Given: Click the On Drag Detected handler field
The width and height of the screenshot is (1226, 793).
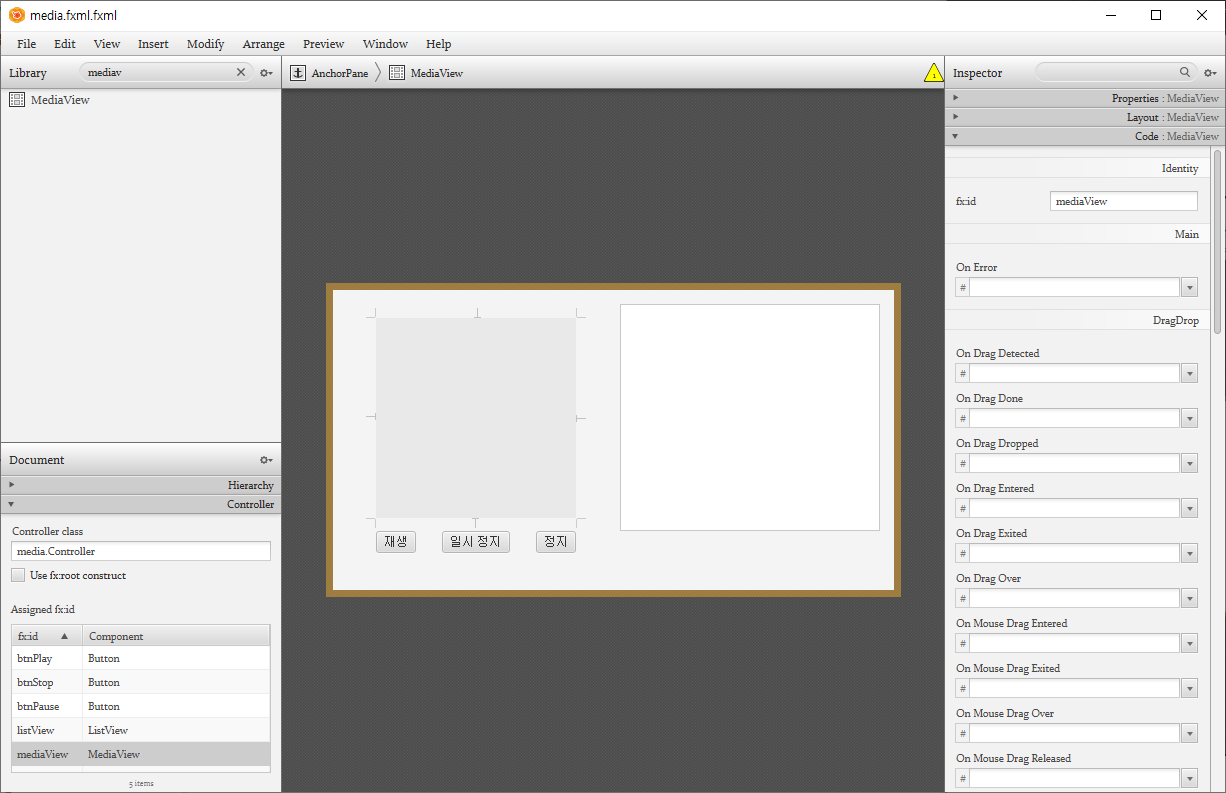Looking at the screenshot, I should point(1075,374).
